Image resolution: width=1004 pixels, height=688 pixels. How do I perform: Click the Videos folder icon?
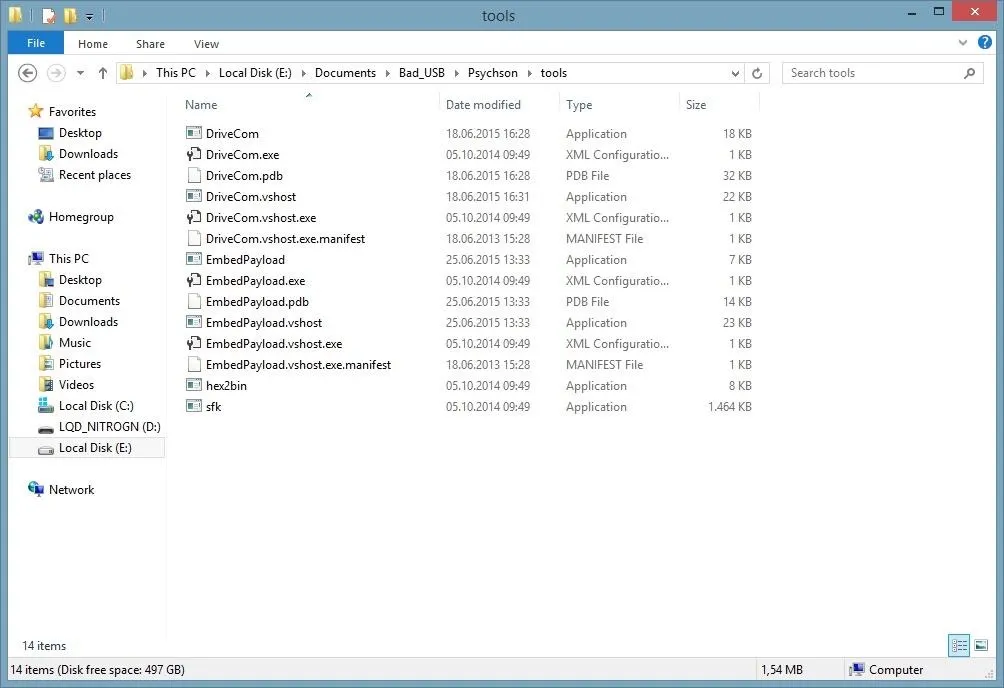pos(46,385)
